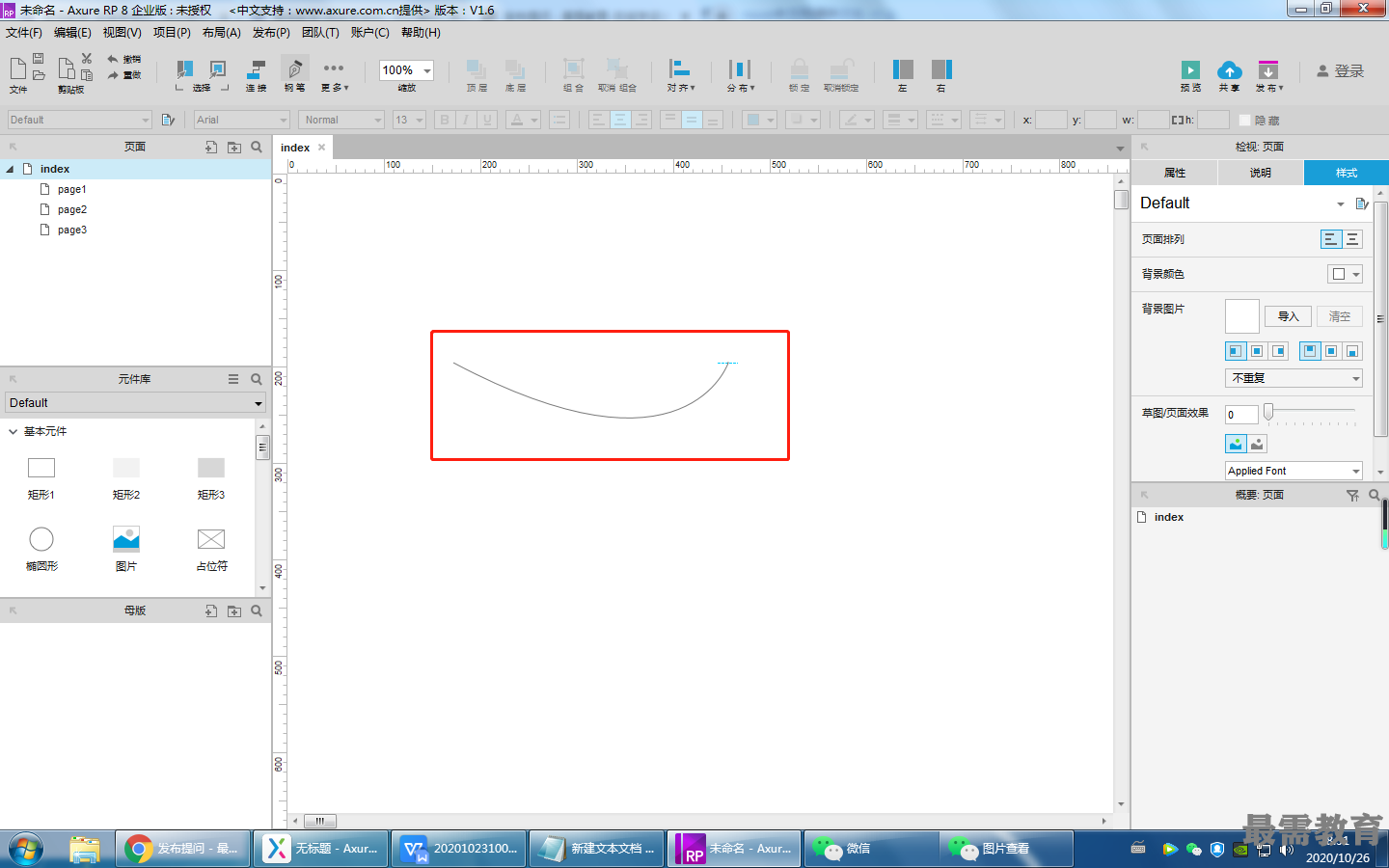Click the sketch effect slider handle
The width and height of the screenshot is (1389, 868).
point(1268,412)
